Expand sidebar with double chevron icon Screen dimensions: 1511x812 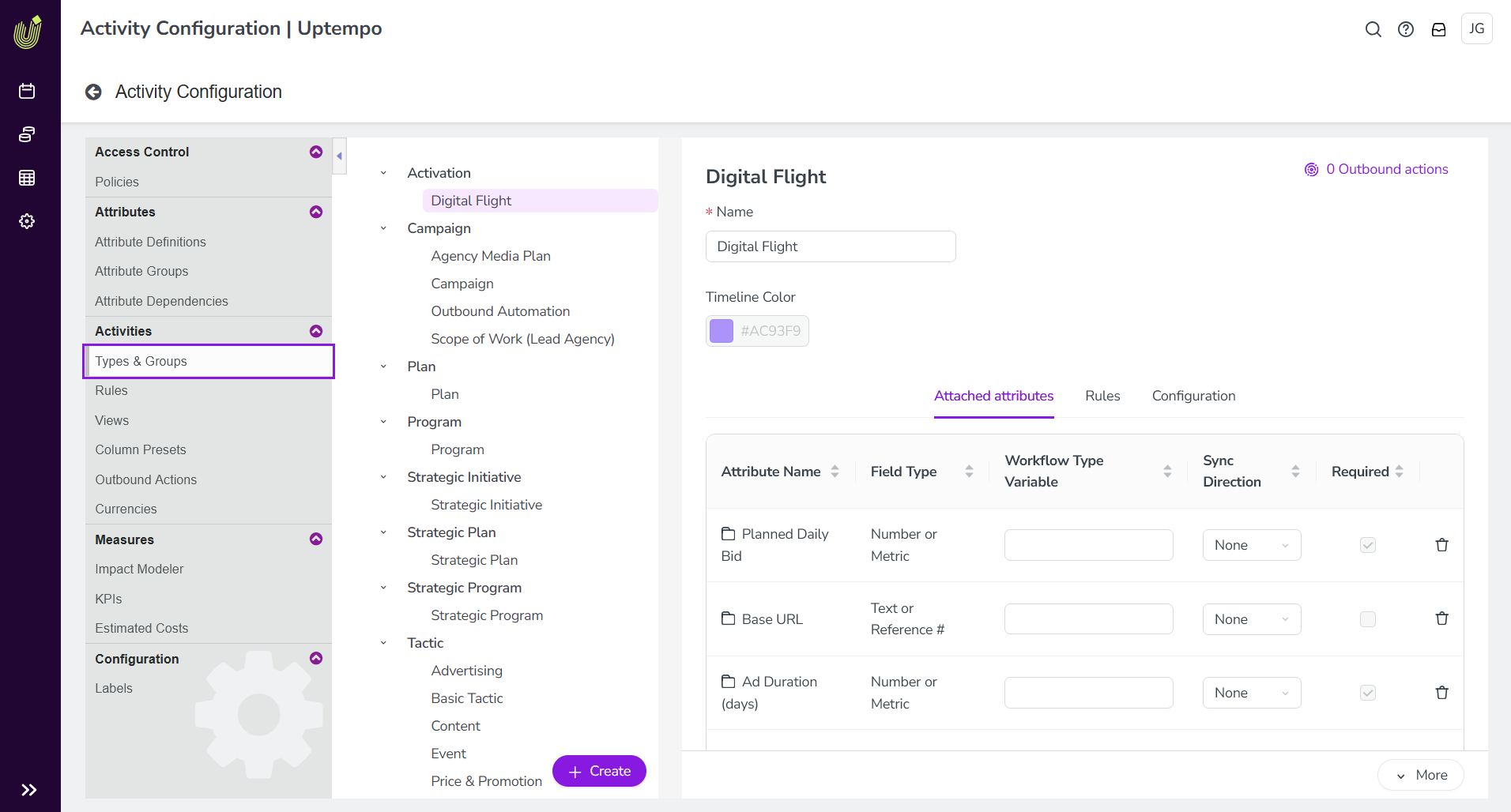(29, 790)
